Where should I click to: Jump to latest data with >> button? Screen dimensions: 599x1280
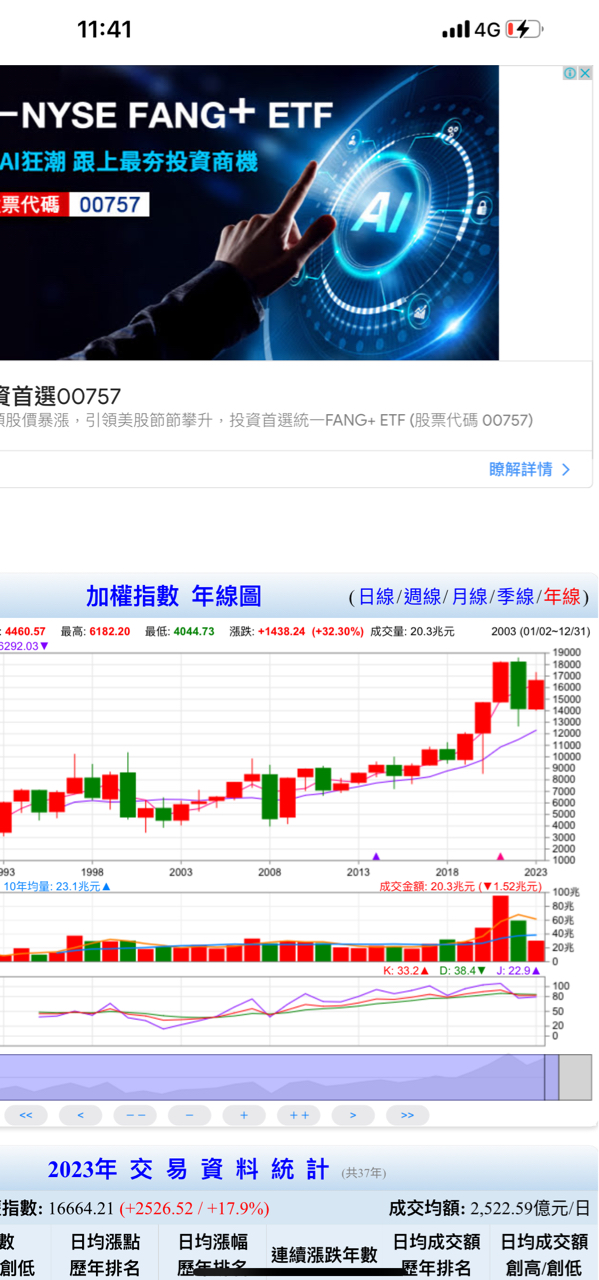point(408,1114)
